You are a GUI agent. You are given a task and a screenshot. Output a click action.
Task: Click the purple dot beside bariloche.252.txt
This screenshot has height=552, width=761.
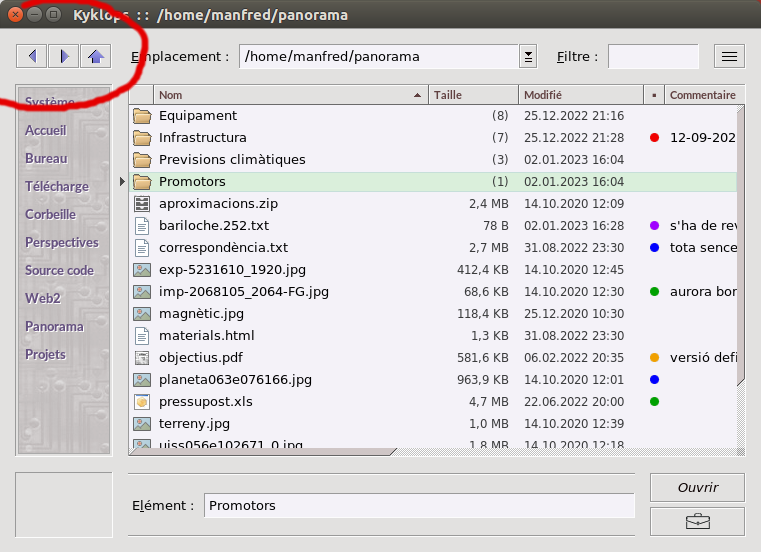[x=654, y=226]
